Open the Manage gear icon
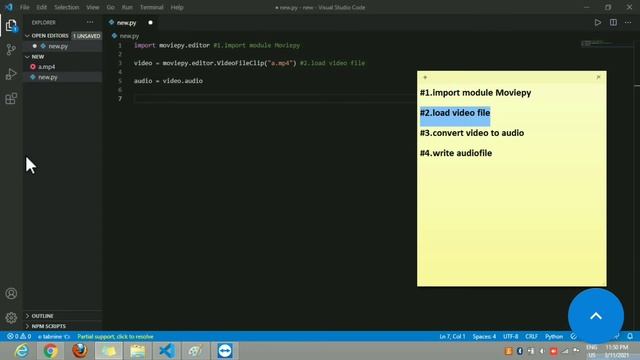This screenshot has height=360, width=640. (11, 318)
